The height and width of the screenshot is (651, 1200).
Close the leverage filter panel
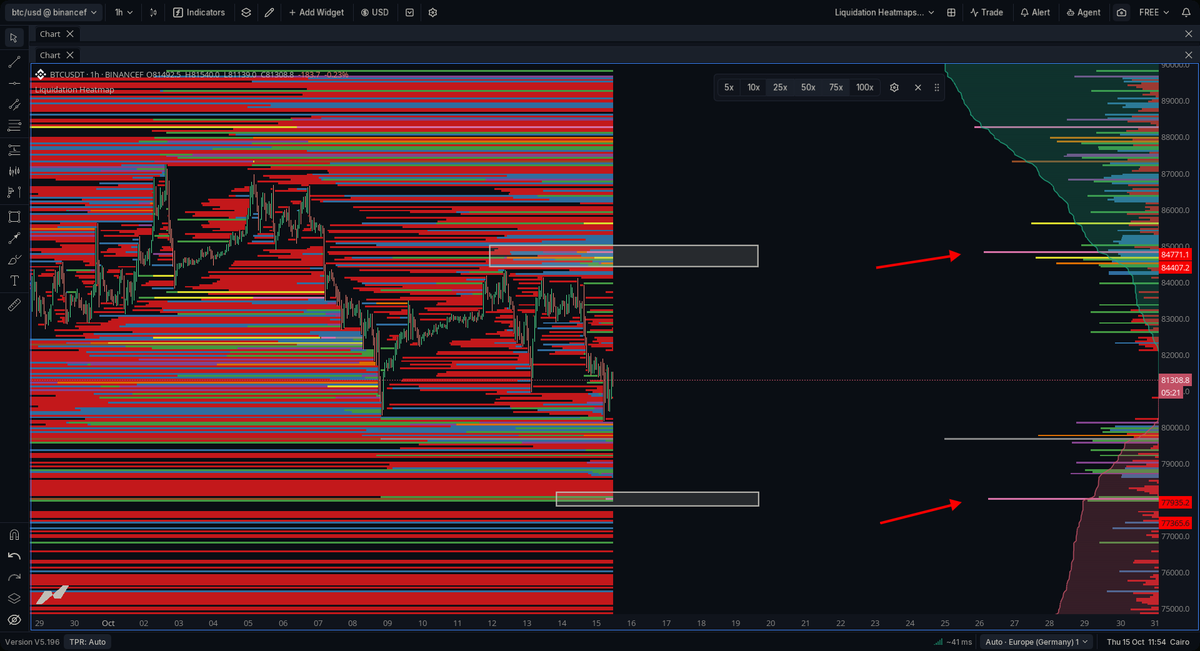coord(917,87)
